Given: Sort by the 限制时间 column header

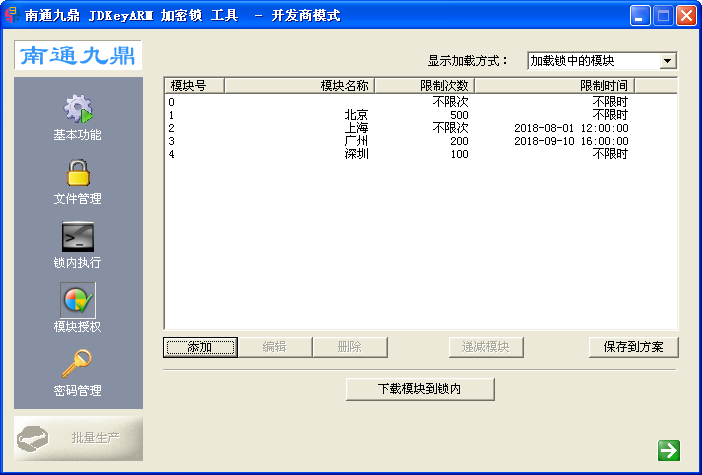Looking at the screenshot, I should click(555, 85).
